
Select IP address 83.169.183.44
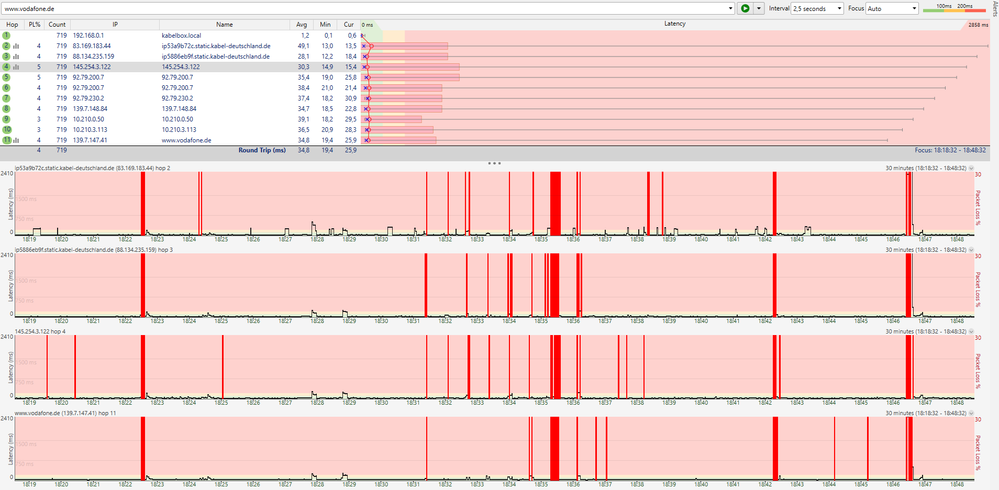pyautogui.click(x=92, y=46)
